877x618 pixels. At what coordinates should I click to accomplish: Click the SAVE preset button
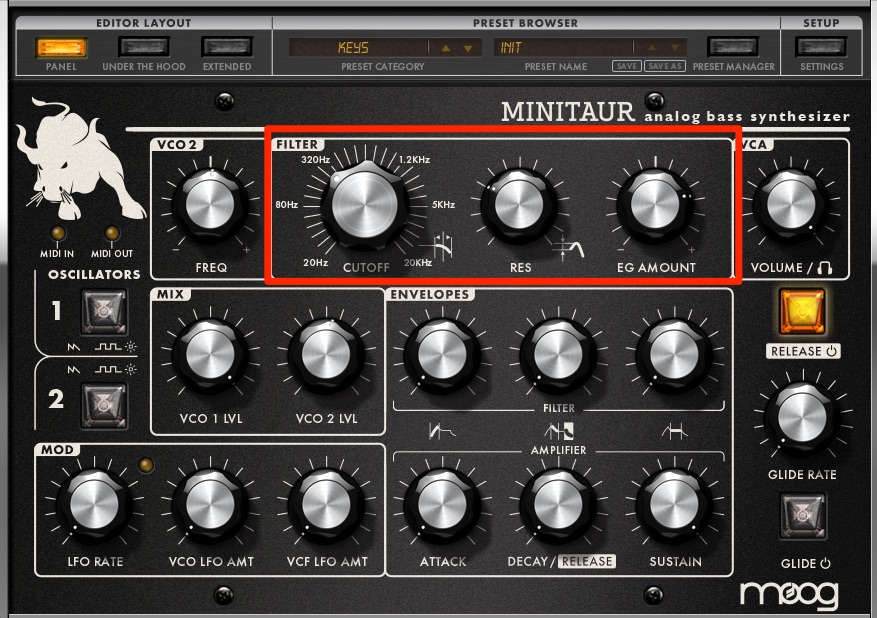(626, 66)
